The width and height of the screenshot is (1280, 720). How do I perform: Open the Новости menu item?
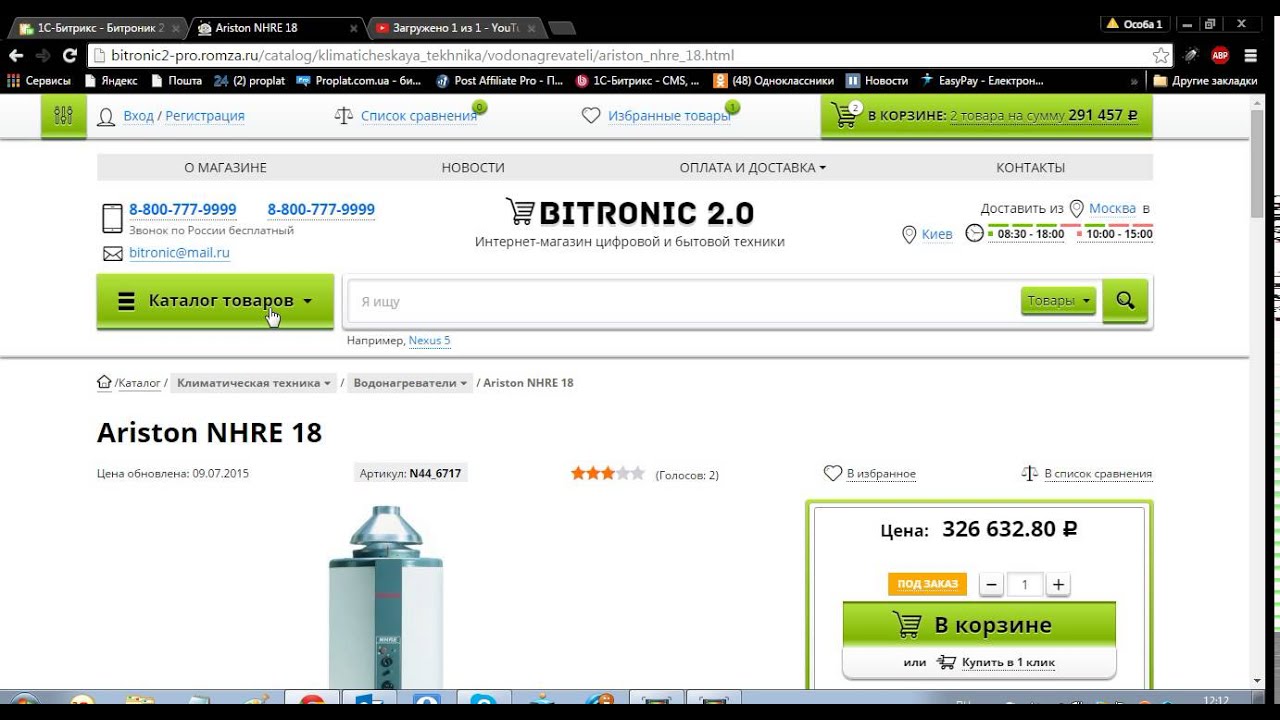[x=473, y=167]
